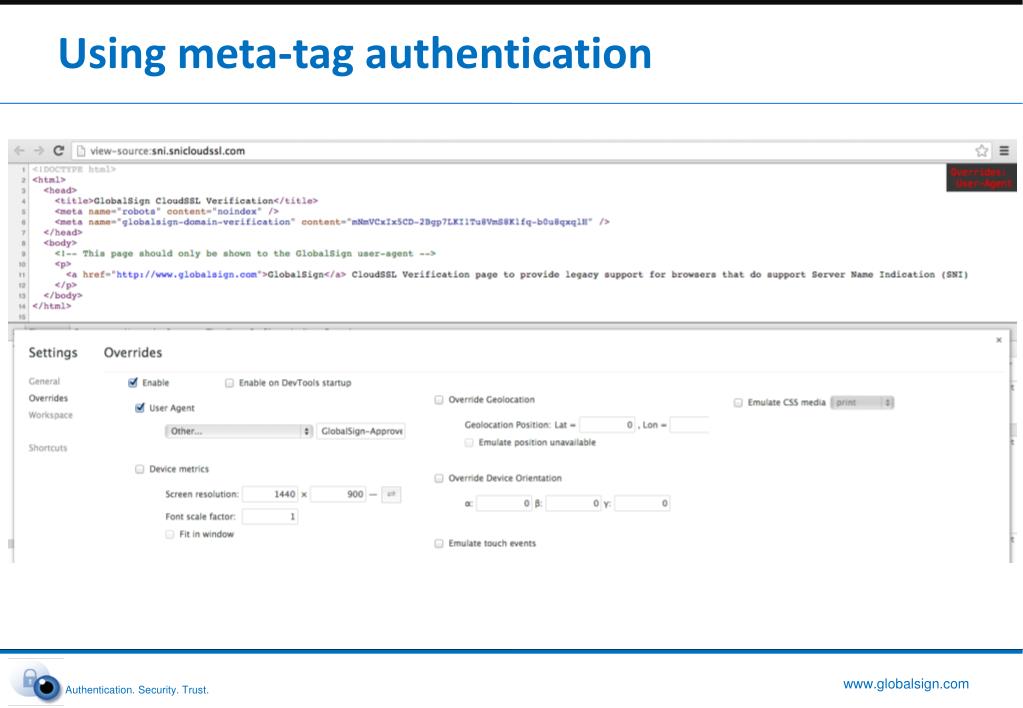Image resolution: width=1023 pixels, height=708 pixels.
Task: Click the browser back arrow
Action: [19, 151]
